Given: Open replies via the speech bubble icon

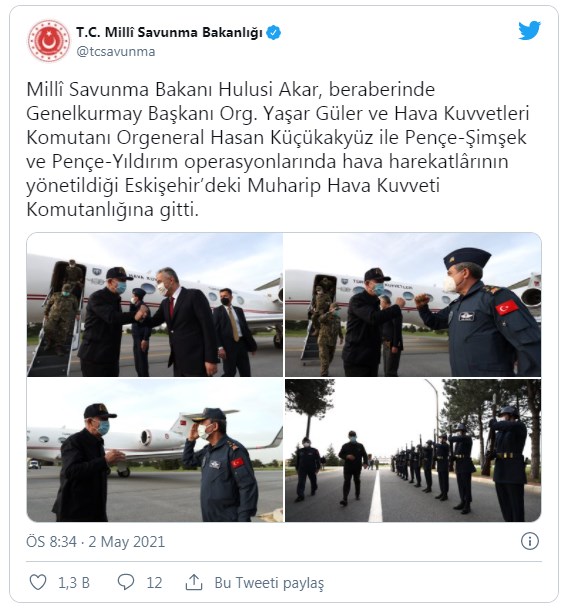Looking at the screenshot, I should click(126, 582).
